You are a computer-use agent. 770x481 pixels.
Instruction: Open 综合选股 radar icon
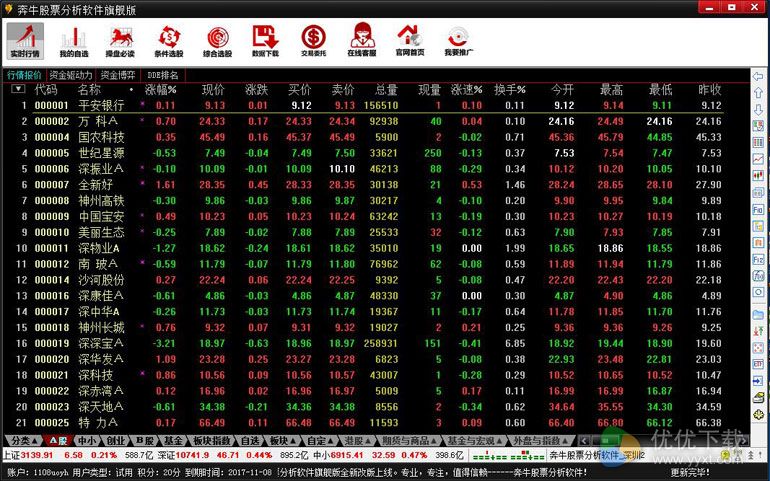[x=218, y=41]
